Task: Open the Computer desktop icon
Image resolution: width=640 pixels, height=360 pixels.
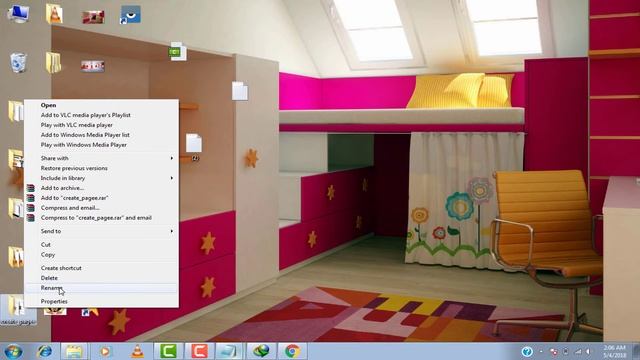Action: click(18, 14)
